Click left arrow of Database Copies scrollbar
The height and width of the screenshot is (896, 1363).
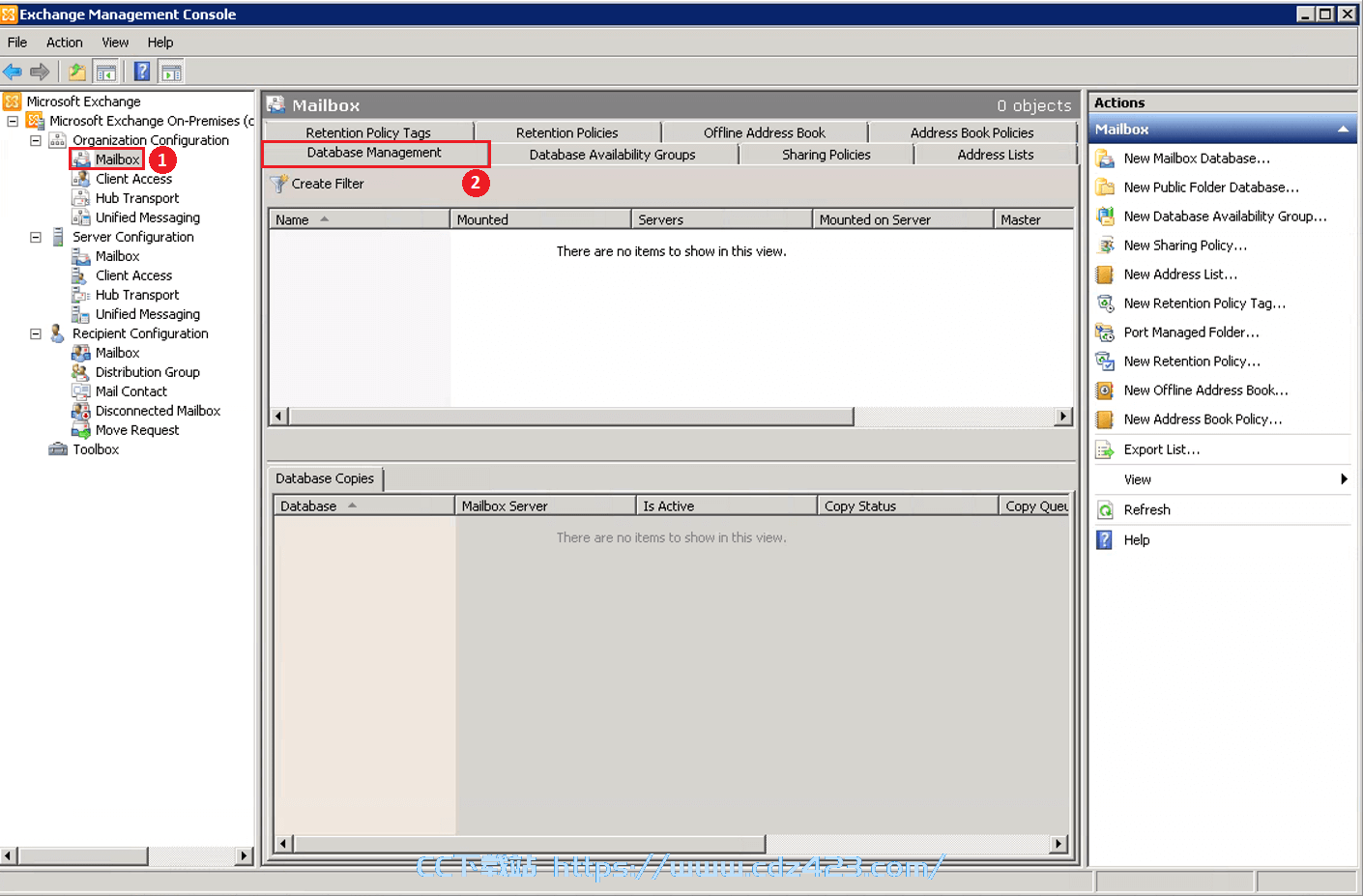(282, 844)
